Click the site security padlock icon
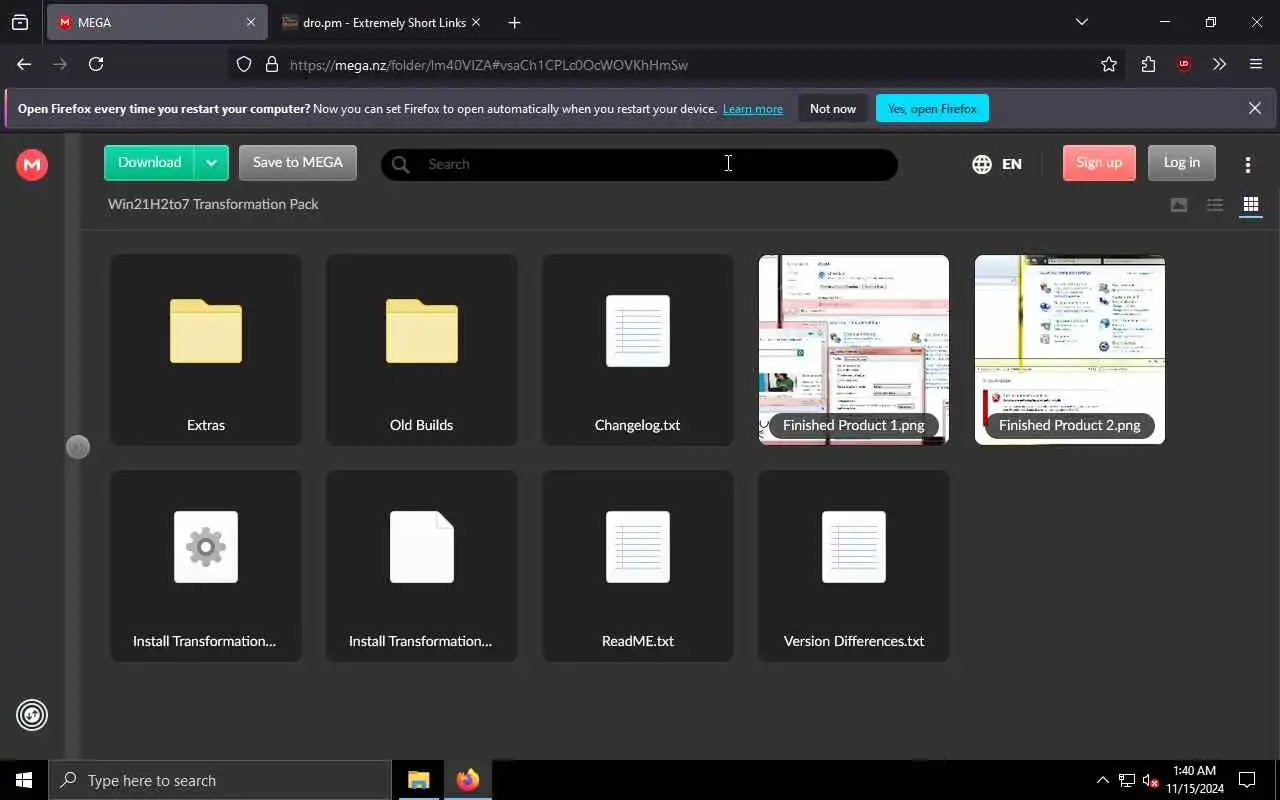This screenshot has width=1280, height=800. (x=271, y=64)
